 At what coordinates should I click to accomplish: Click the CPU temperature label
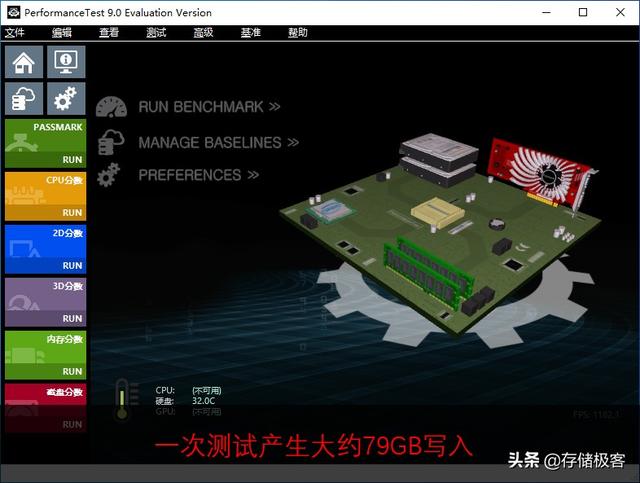(x=165, y=390)
